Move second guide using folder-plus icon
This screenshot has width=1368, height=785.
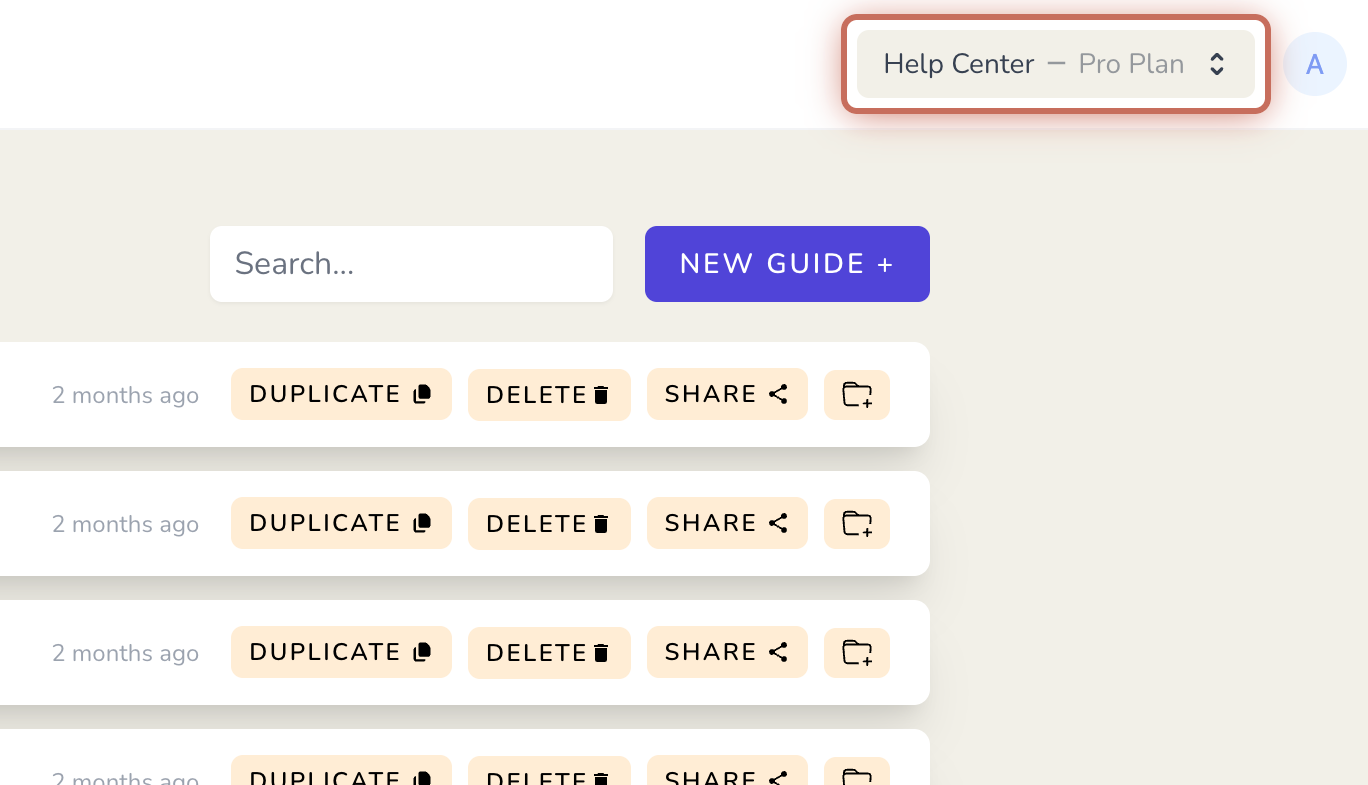pyautogui.click(x=857, y=524)
